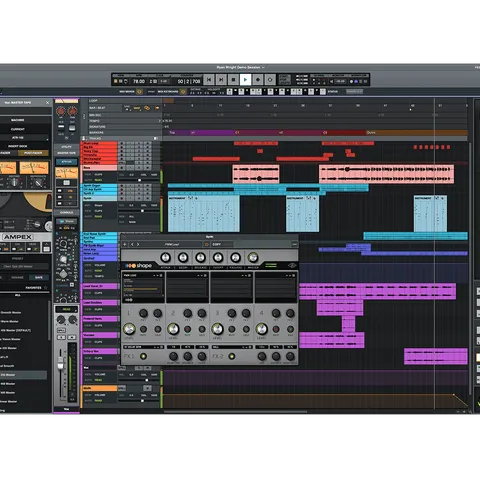This screenshot has height=480, width=480.
Task: Toggle the MIDI Monitor icon
Action: (x=139, y=92)
